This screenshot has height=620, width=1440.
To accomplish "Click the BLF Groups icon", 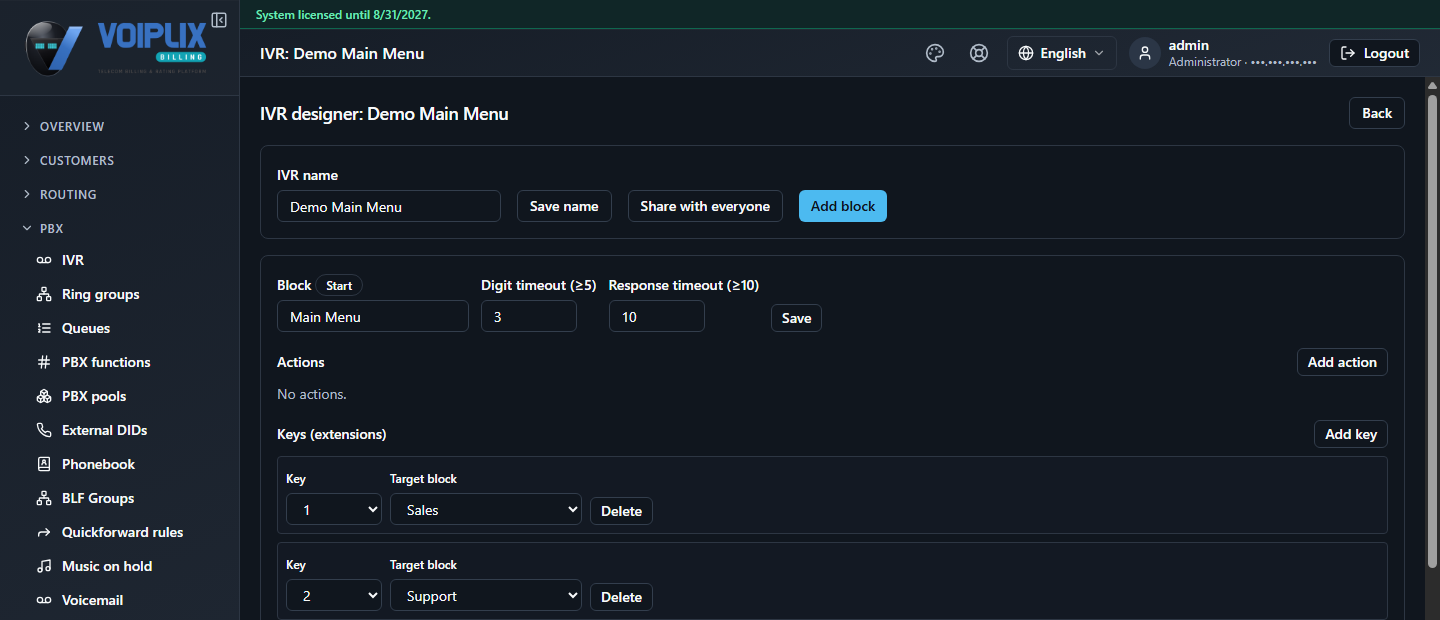I will click(44, 498).
